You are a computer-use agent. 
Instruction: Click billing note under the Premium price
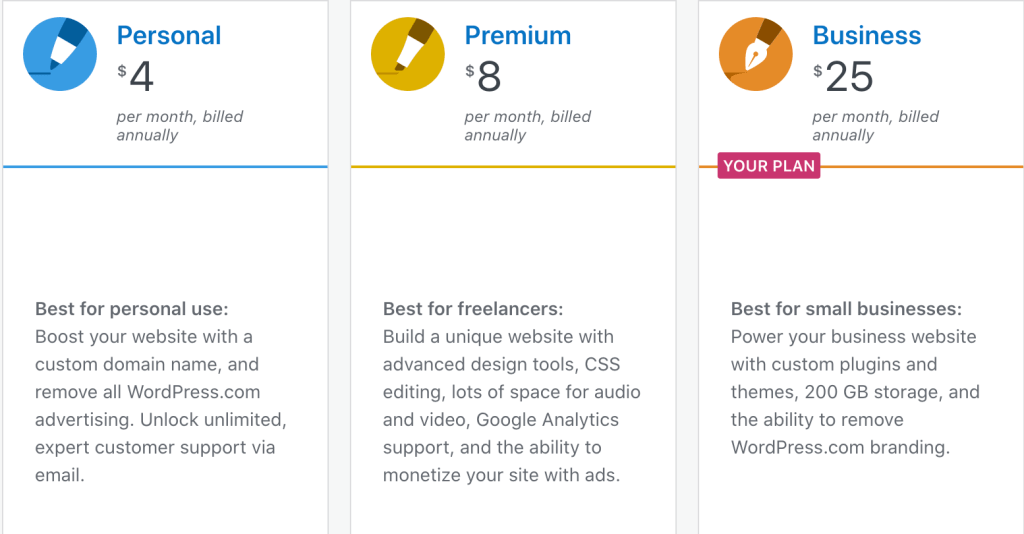[528, 126]
